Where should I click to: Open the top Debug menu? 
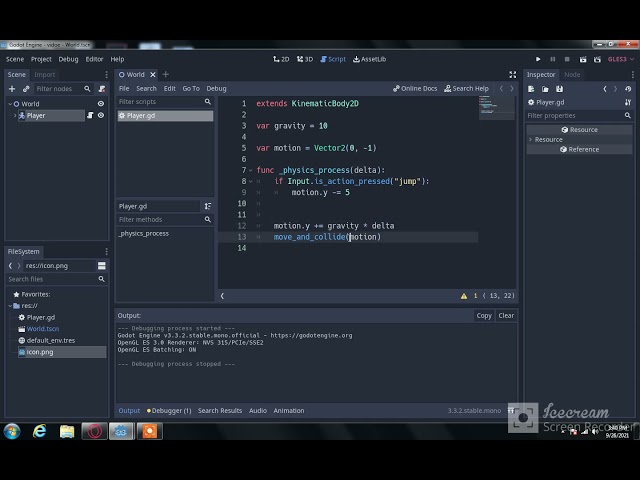68,59
